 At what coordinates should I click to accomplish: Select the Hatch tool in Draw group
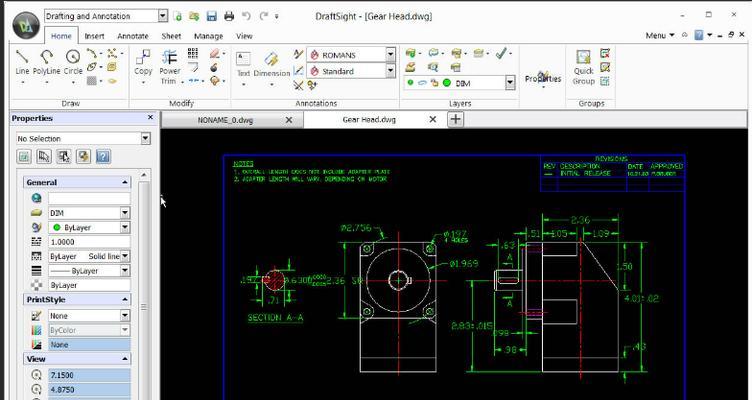tap(92, 81)
